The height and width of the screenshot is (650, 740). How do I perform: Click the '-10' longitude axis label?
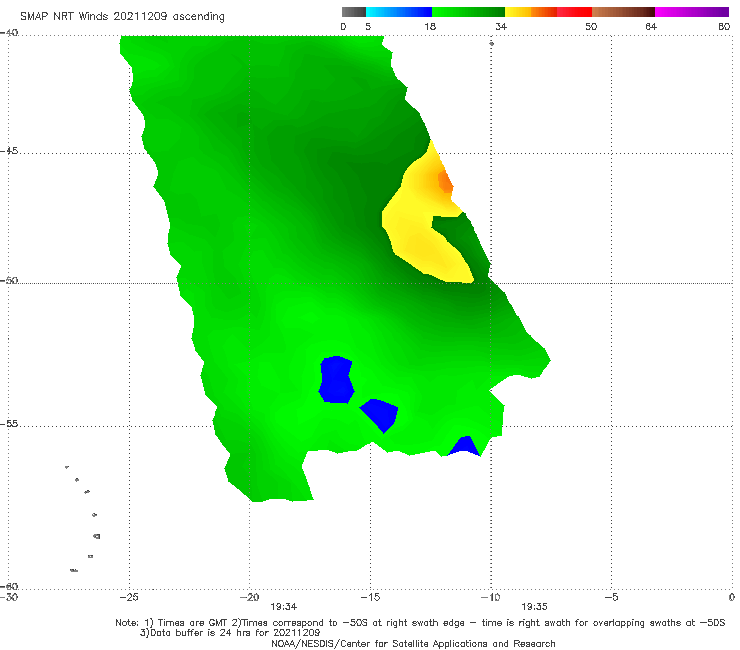pyautogui.click(x=490, y=597)
